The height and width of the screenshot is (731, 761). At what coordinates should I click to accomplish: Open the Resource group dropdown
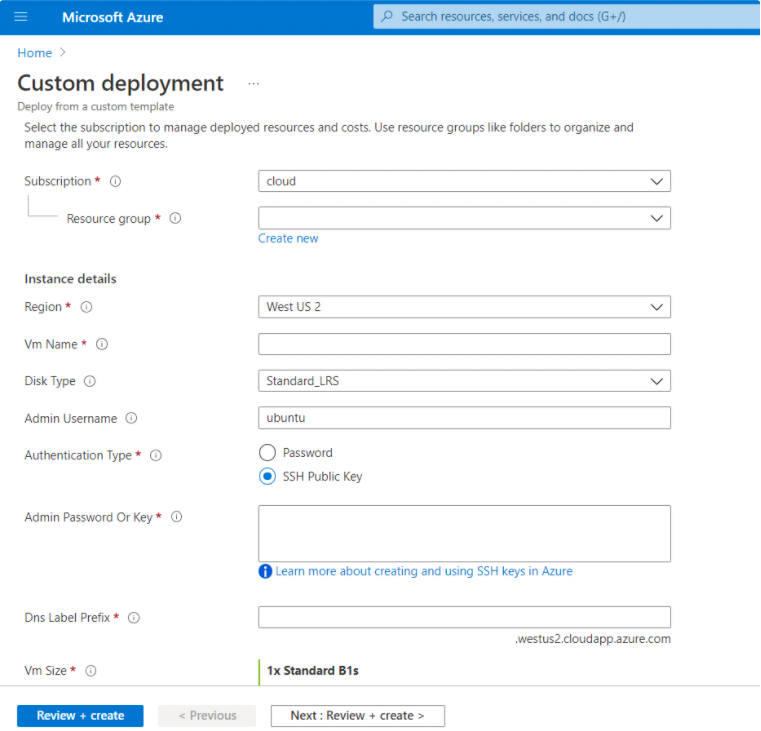[464, 218]
